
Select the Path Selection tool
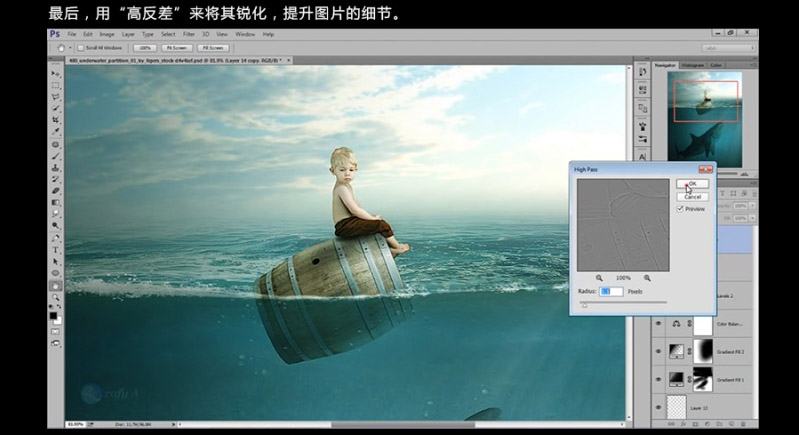(x=56, y=261)
